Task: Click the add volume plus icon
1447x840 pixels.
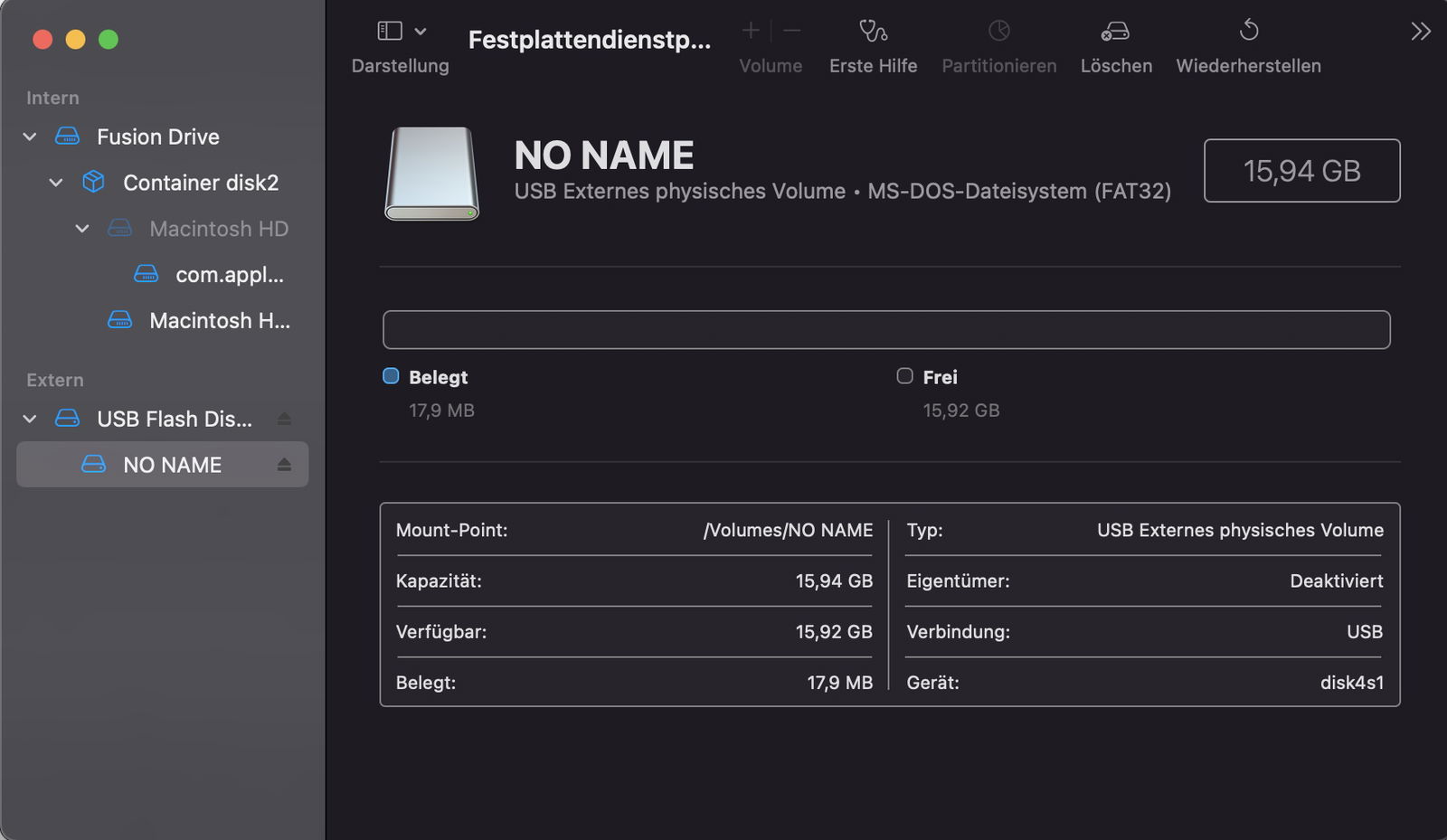Action: [750, 31]
